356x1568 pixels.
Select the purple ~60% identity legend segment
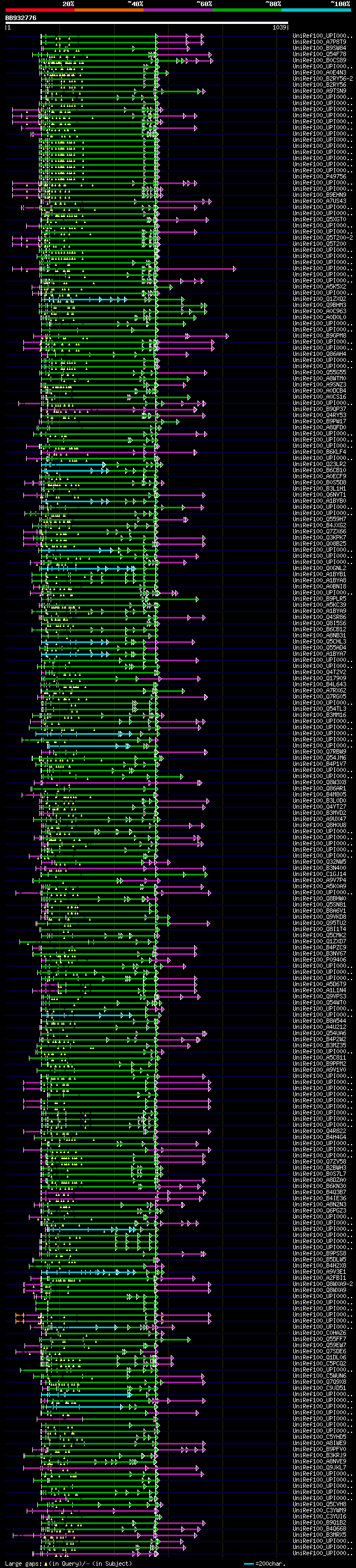(x=177, y=10)
